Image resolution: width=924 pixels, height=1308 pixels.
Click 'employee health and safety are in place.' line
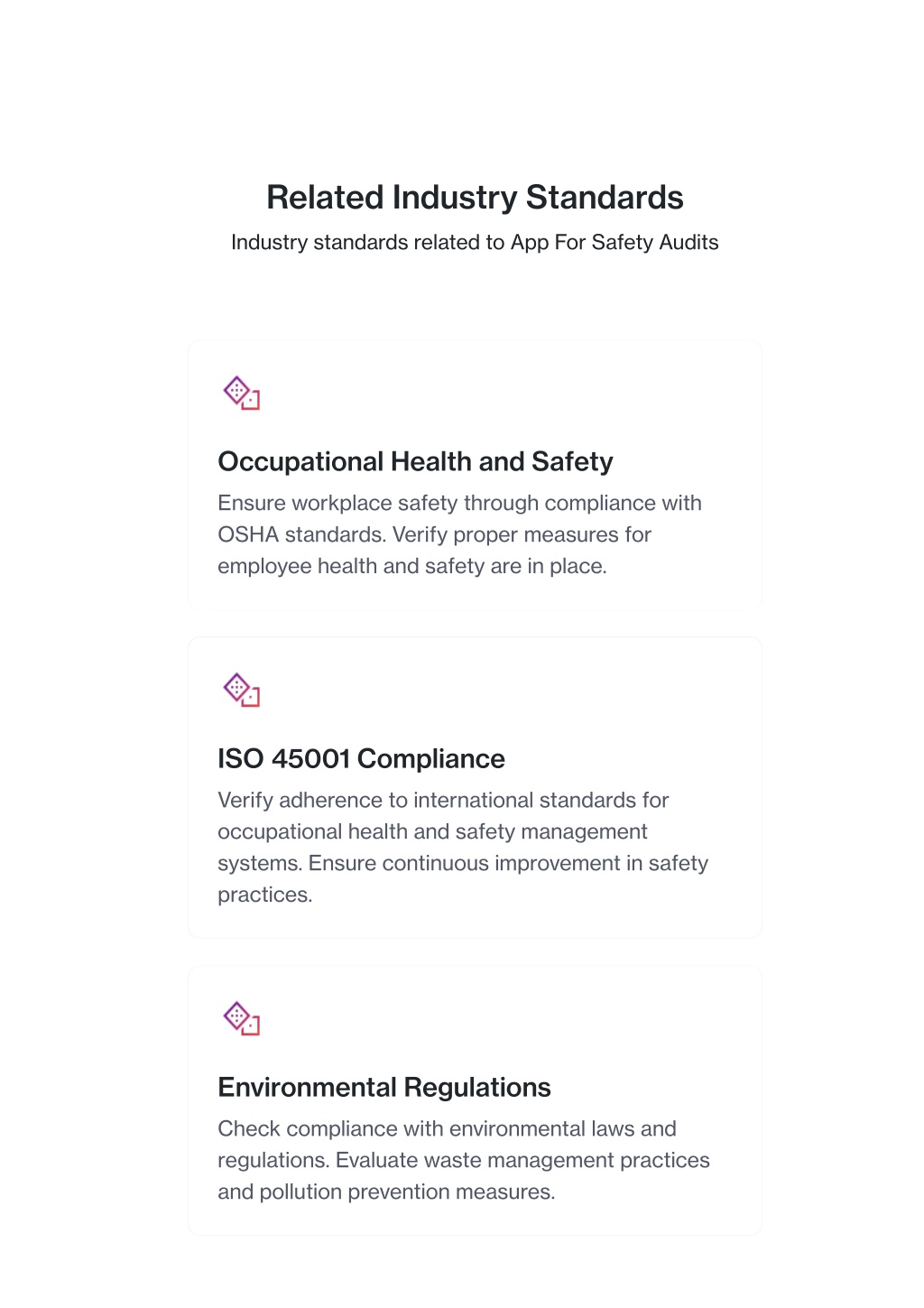pos(412,566)
